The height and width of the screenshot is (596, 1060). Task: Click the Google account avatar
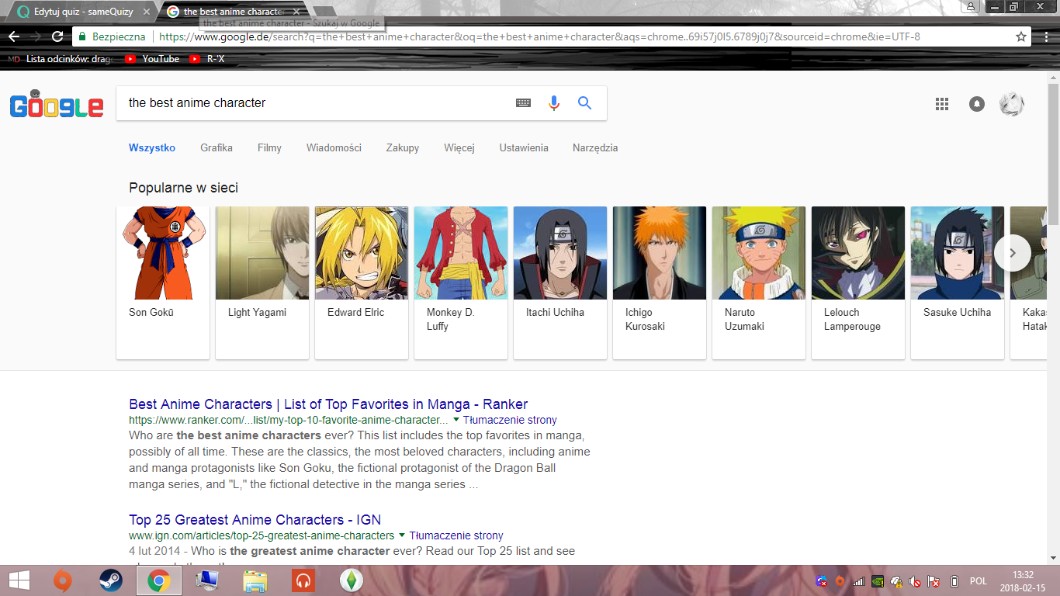coord(1012,104)
